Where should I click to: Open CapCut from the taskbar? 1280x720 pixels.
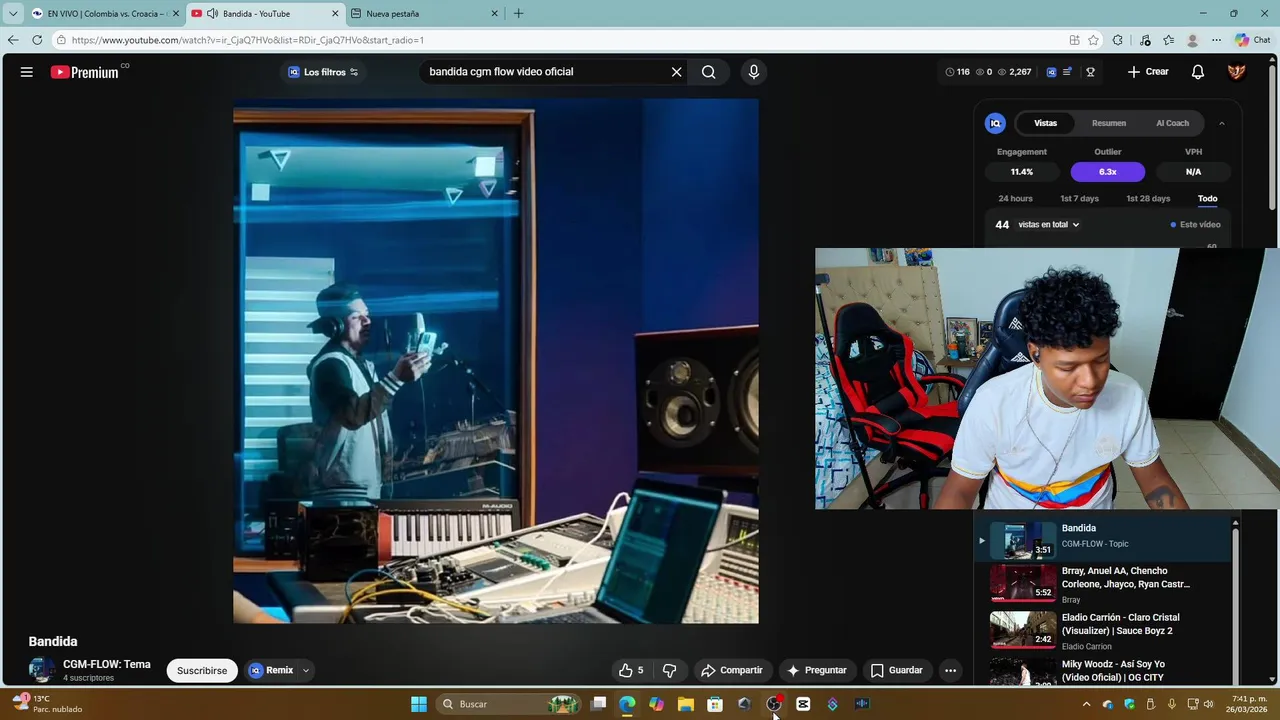click(x=803, y=704)
